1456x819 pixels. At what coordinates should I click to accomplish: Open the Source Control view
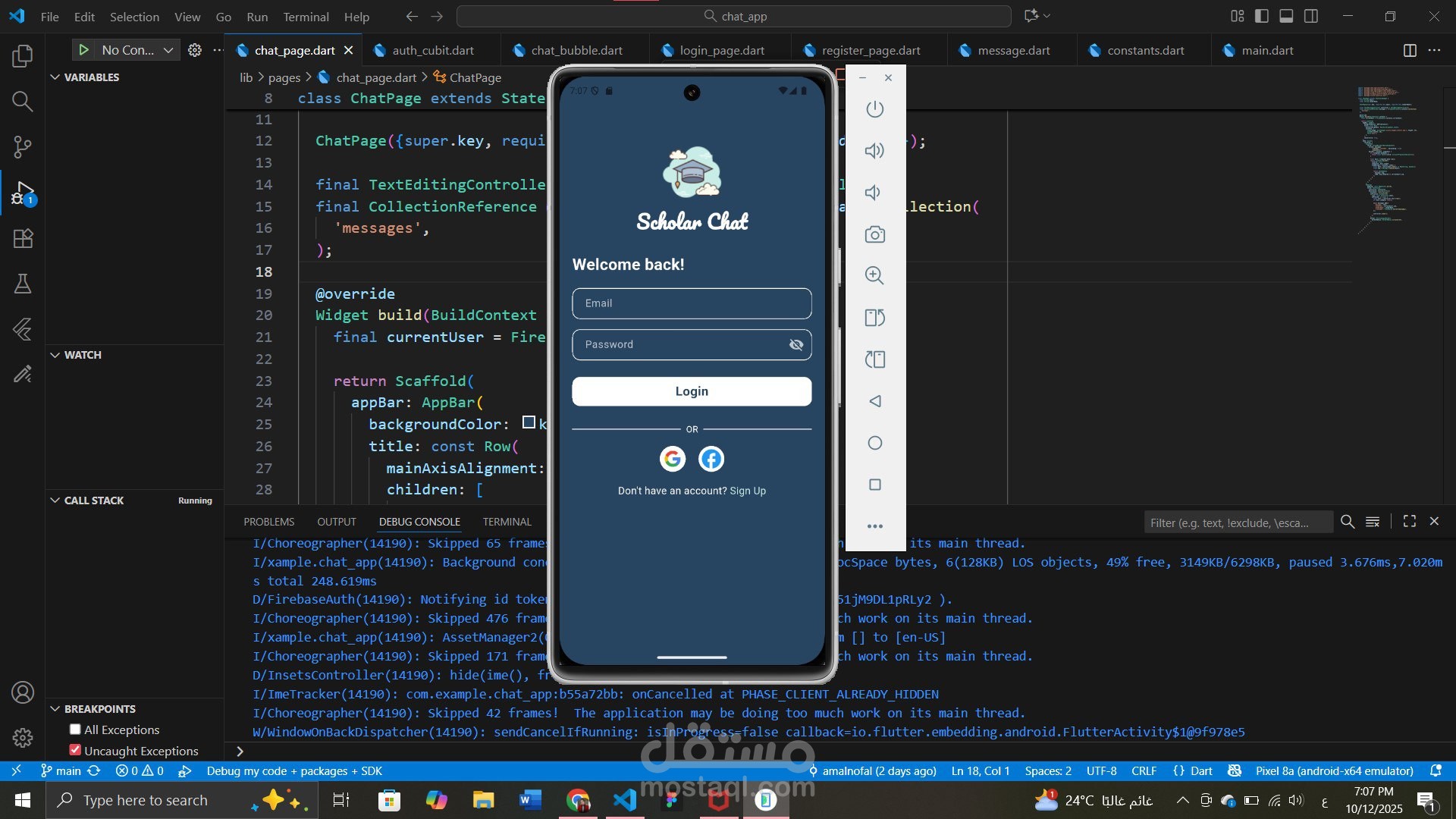(x=23, y=146)
